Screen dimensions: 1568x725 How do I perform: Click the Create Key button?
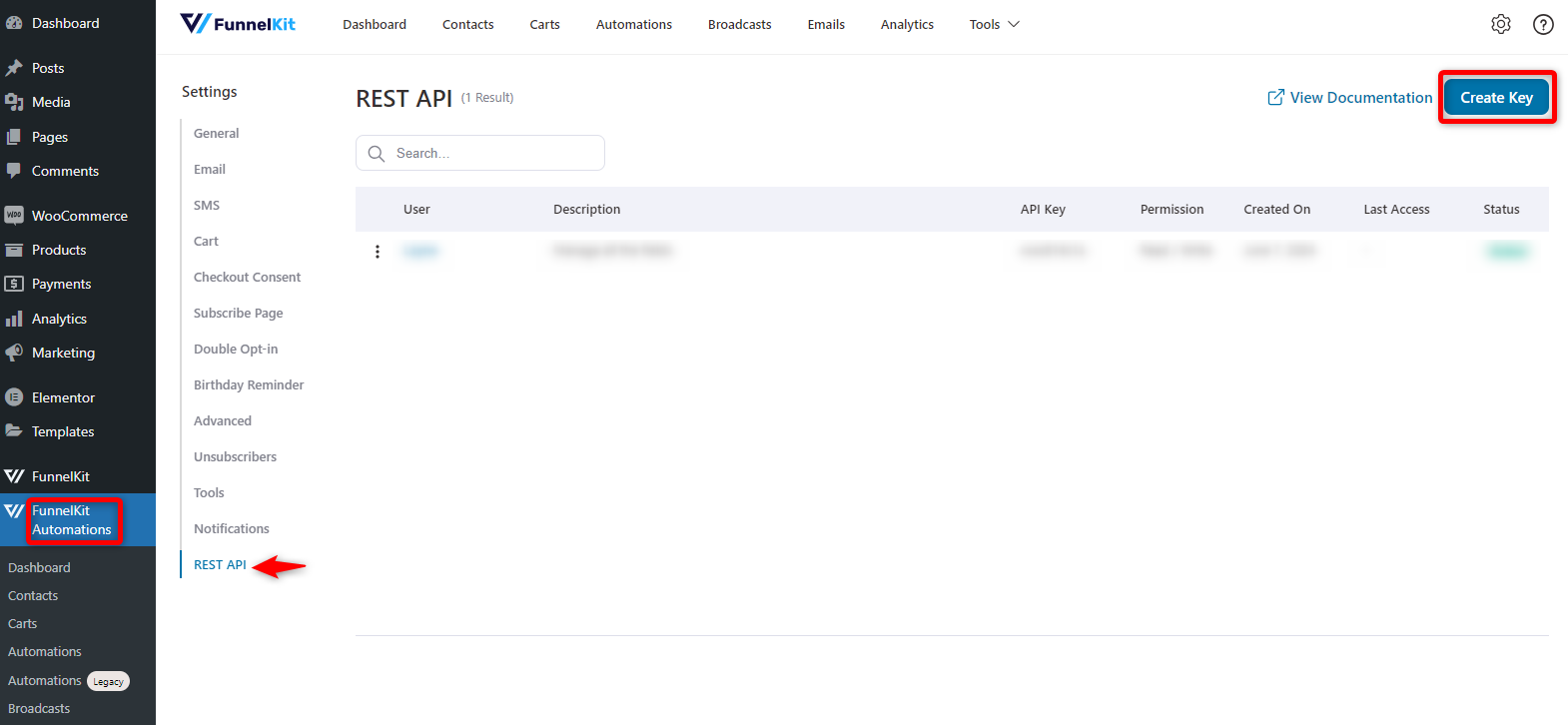tap(1496, 97)
